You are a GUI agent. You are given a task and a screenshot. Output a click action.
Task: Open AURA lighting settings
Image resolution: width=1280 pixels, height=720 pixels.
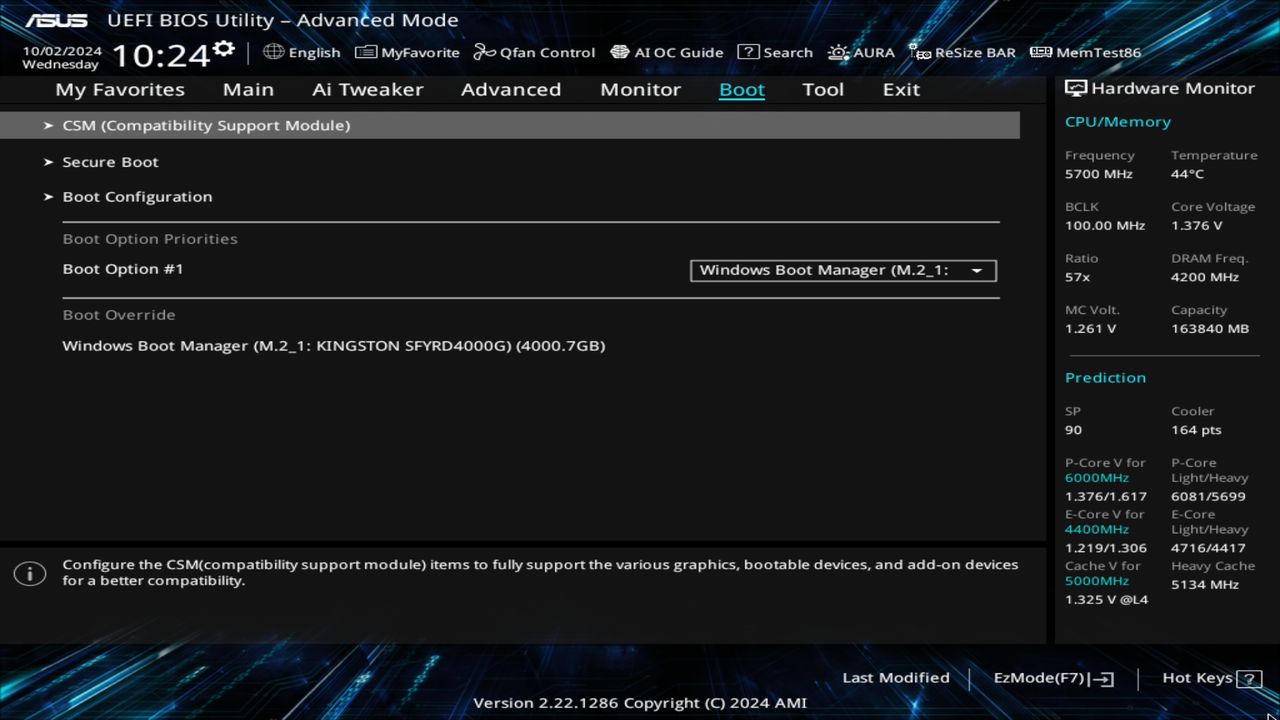[x=861, y=52]
